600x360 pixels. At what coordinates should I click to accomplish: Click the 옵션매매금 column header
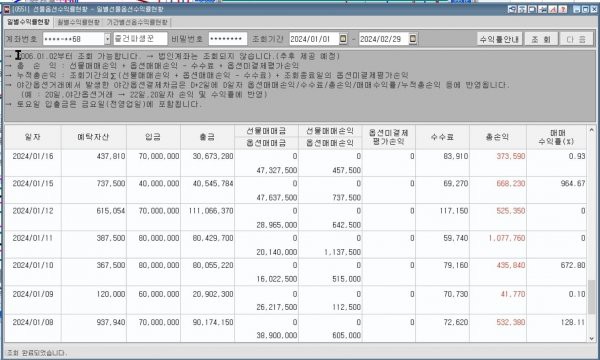click(266, 143)
